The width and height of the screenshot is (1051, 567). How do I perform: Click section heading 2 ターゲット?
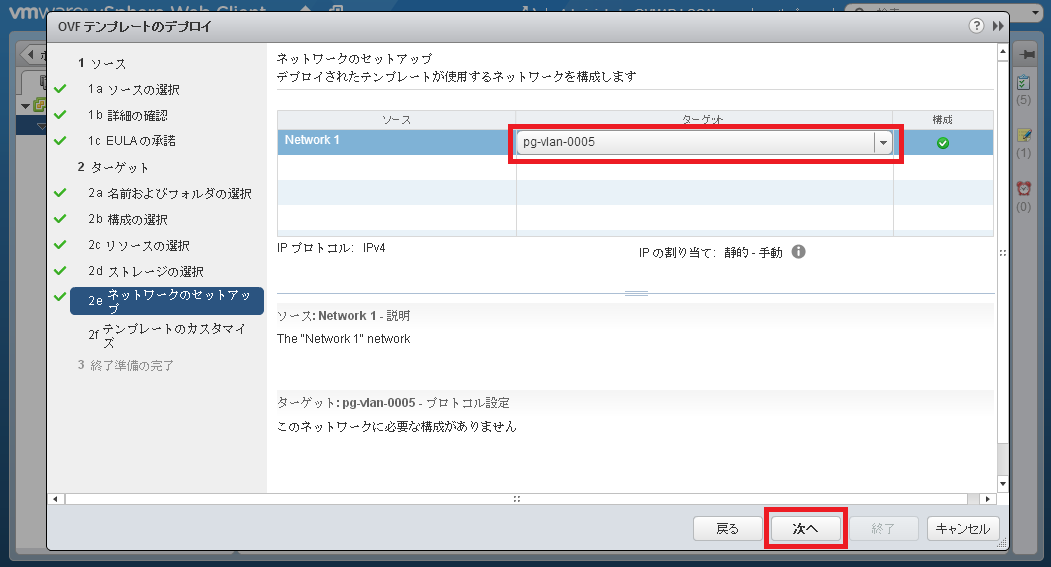coord(113,167)
